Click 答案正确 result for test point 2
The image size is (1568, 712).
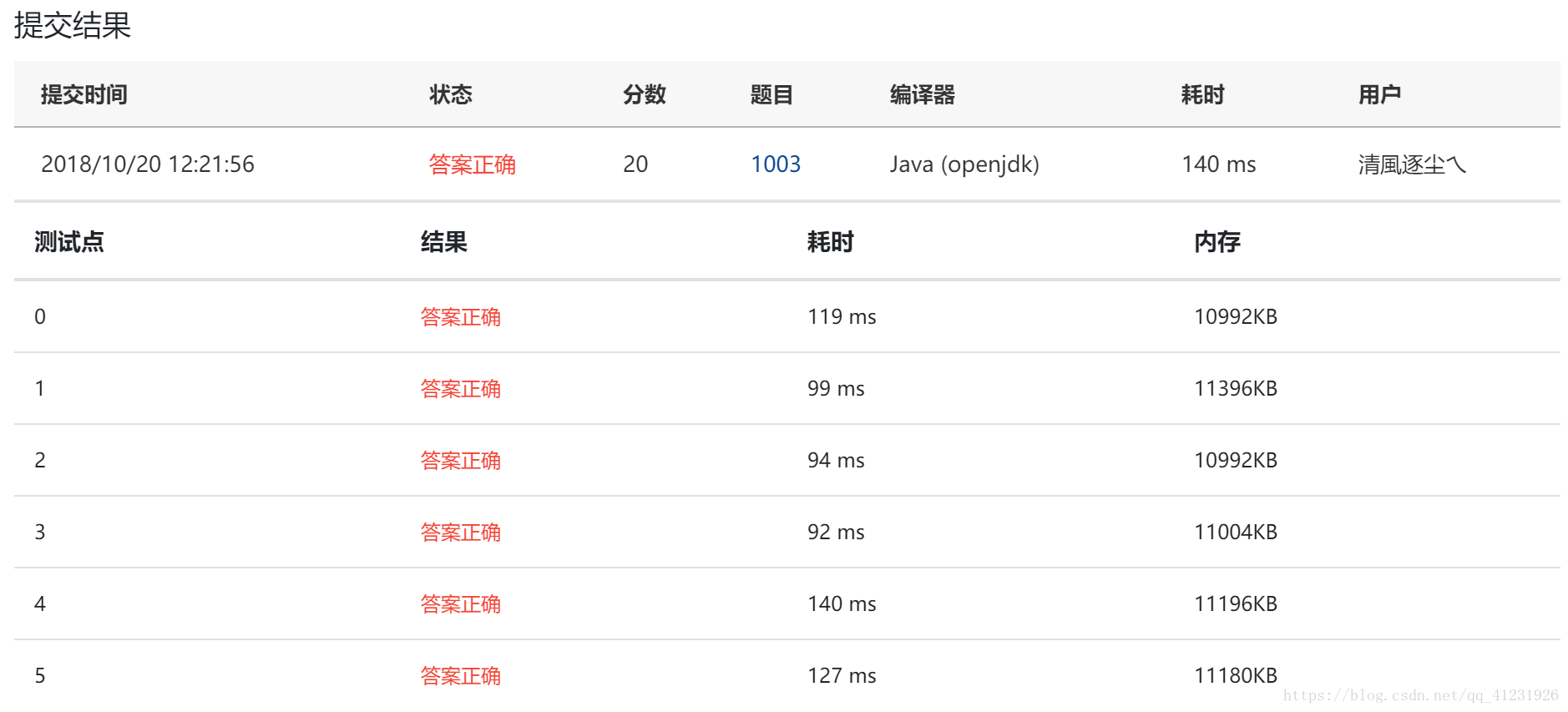(461, 461)
